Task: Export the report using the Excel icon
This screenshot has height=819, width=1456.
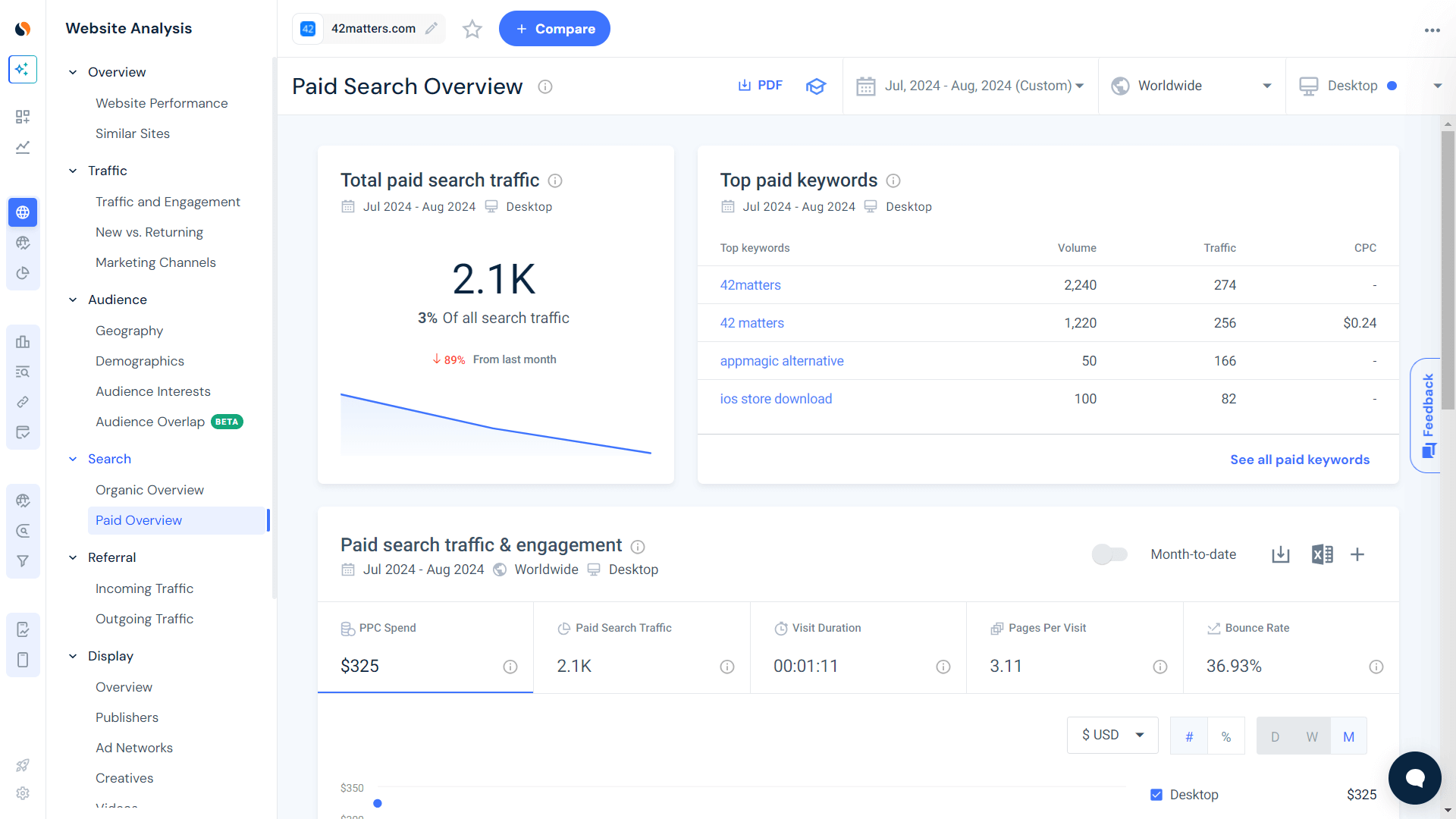Action: [x=1323, y=554]
